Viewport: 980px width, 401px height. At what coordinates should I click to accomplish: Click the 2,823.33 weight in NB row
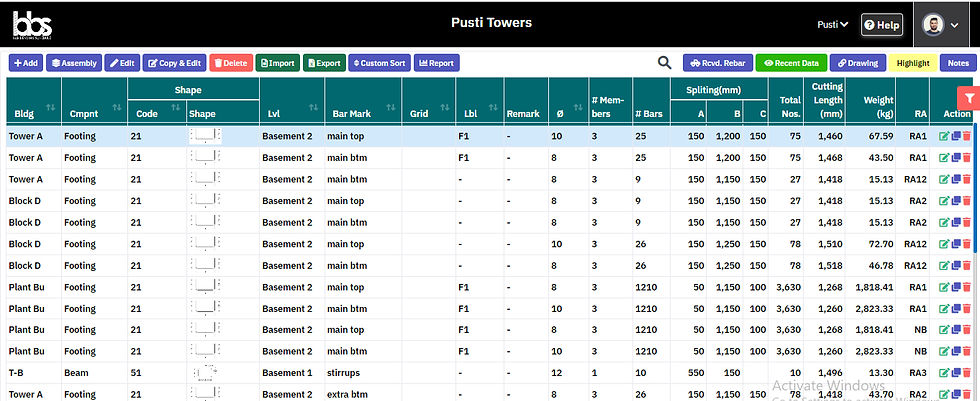click(x=872, y=352)
